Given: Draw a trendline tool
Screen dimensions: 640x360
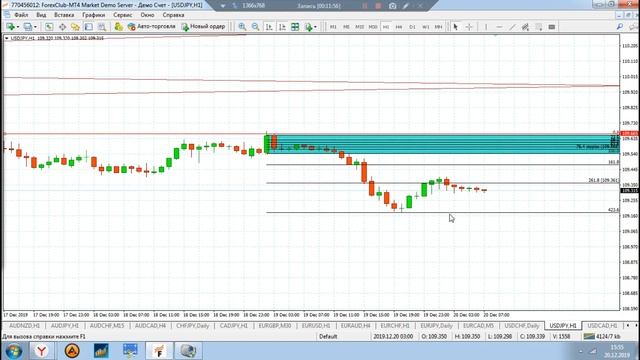Looking at the screenshot, I should tap(512, 27).
